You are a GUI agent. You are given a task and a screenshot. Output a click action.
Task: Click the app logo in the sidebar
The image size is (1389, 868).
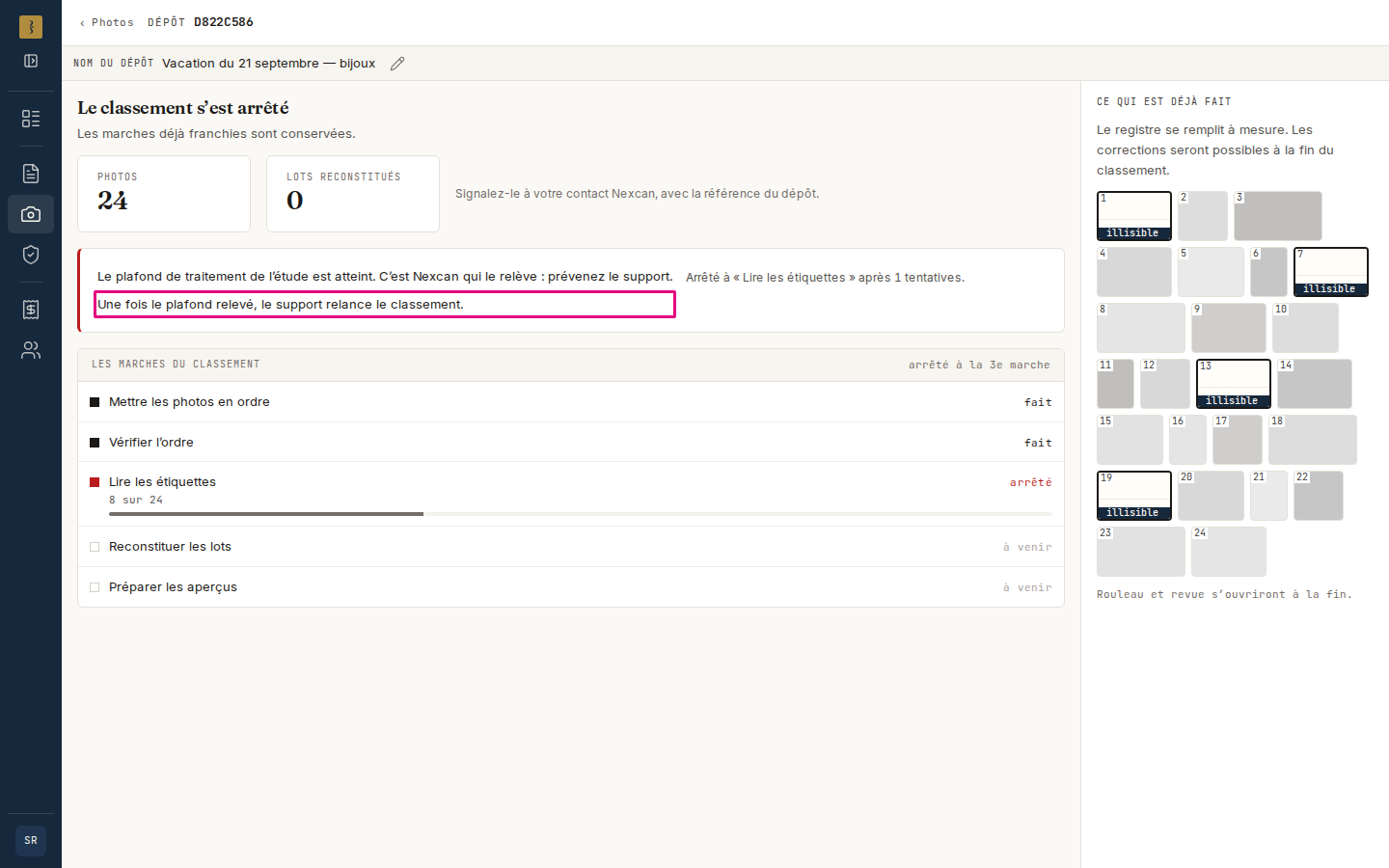point(31,27)
